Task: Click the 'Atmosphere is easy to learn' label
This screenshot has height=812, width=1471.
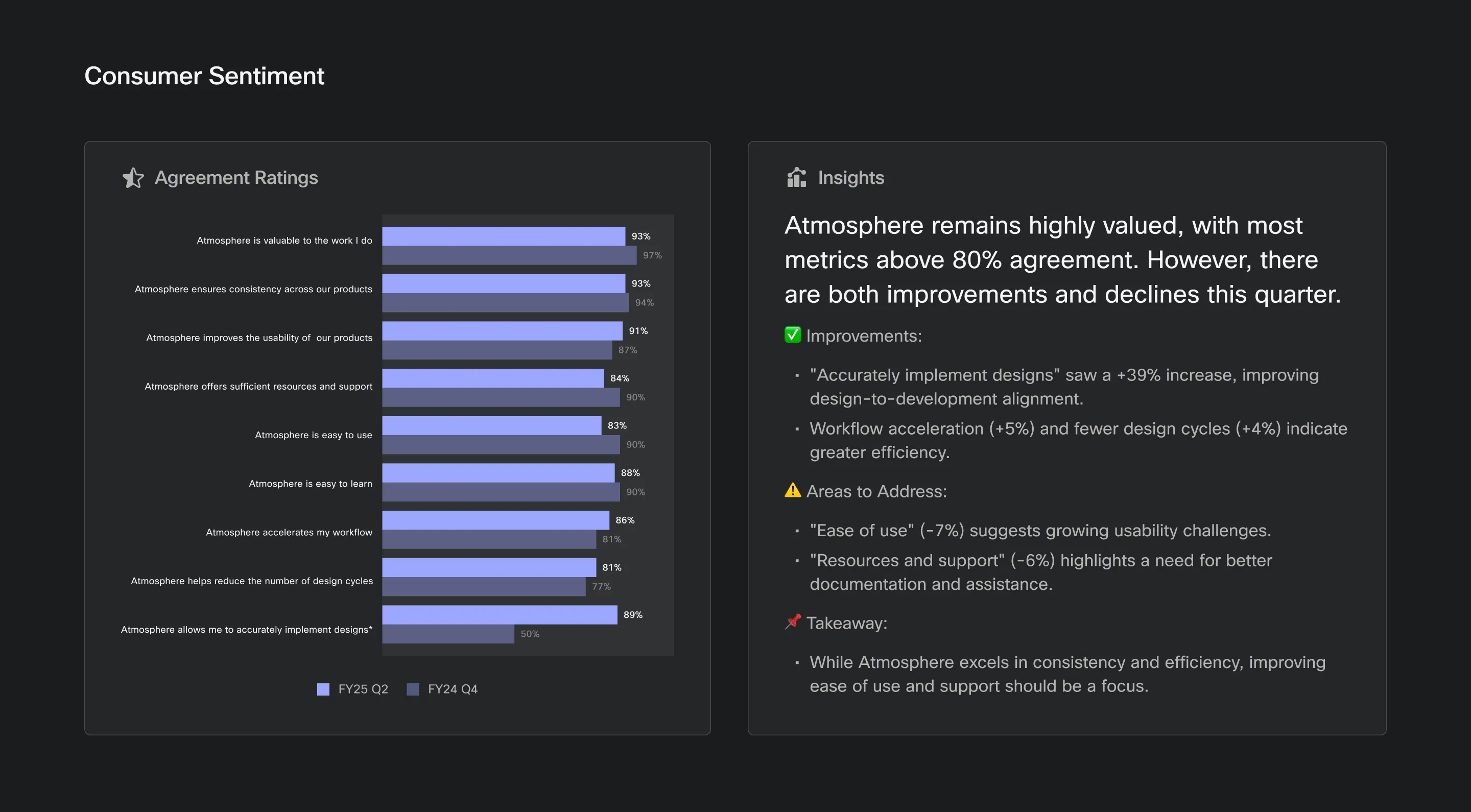Action: pyautogui.click(x=310, y=484)
